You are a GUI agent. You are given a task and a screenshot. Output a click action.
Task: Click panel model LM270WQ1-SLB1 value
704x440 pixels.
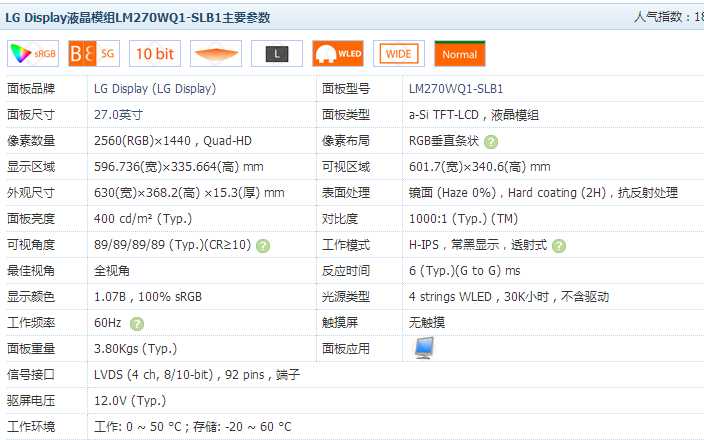[456, 88]
